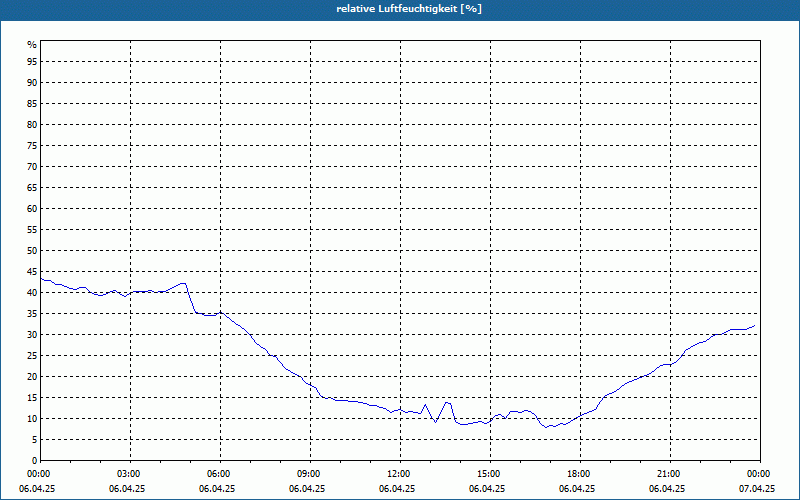Click the y-axis value 60
Image resolution: width=800 pixels, height=500 pixels.
click(32, 209)
